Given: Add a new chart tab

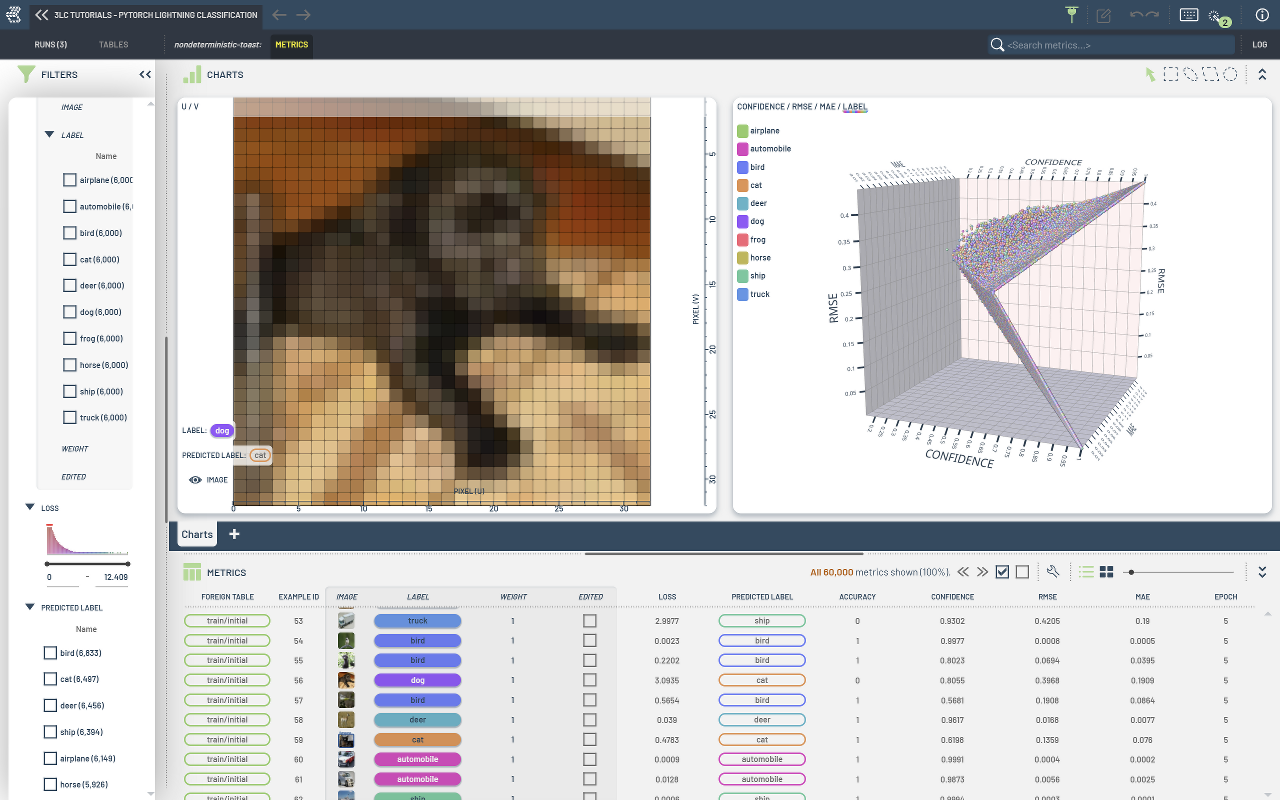Looking at the screenshot, I should tap(235, 534).
